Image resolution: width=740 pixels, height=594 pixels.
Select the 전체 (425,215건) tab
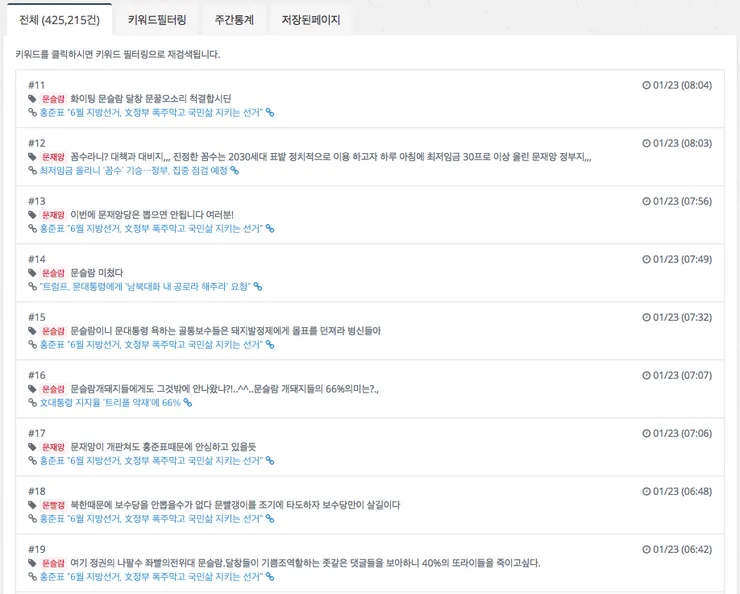click(x=59, y=20)
